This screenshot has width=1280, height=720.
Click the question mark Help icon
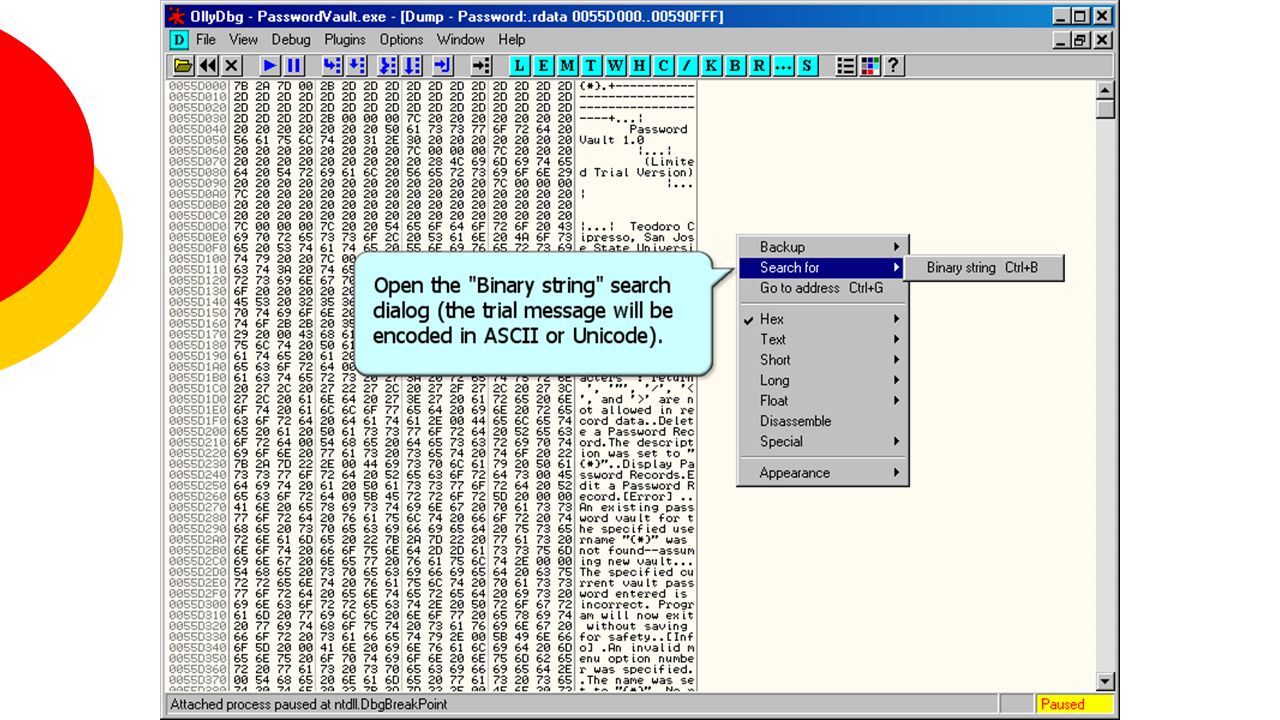894,66
